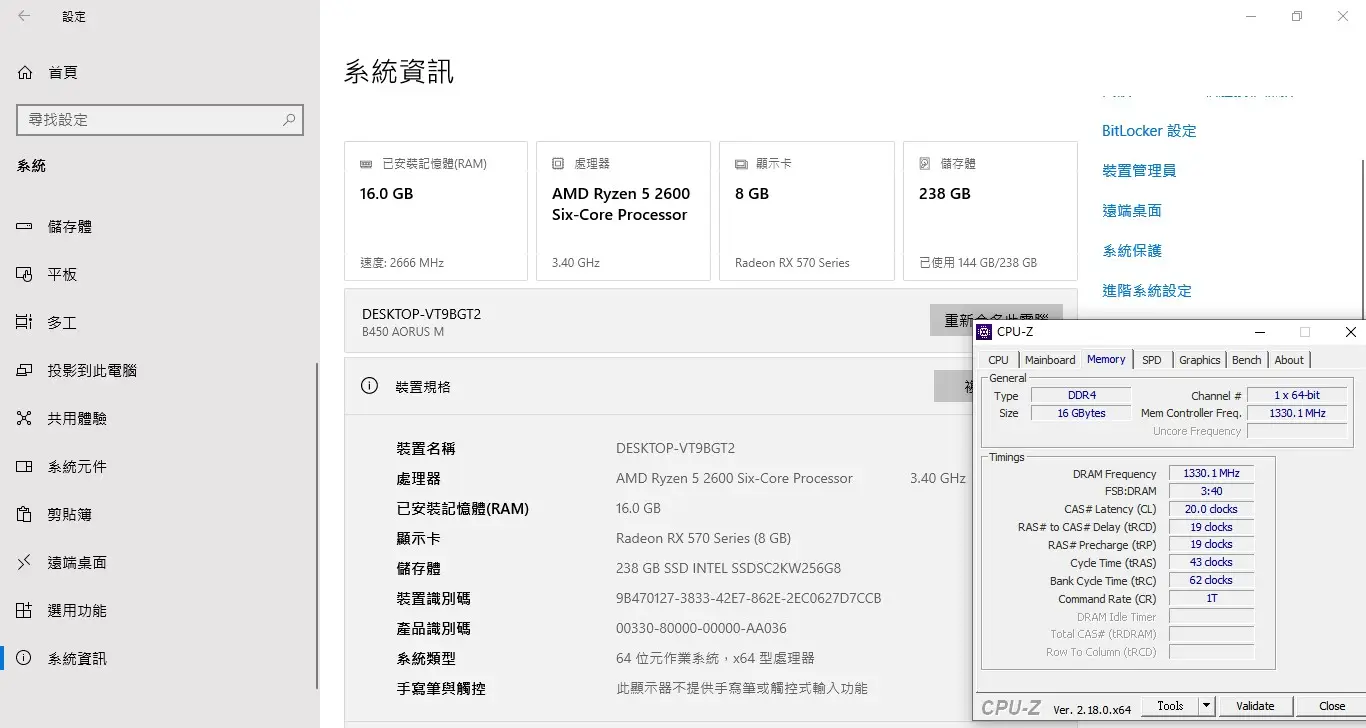Open Multitasking (多工) sidebar item
The height and width of the screenshot is (728, 1366).
click(x=62, y=323)
